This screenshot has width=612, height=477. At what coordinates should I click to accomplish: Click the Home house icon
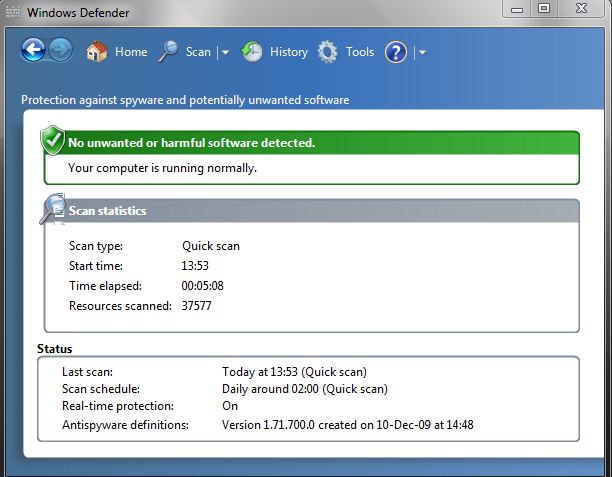(97, 52)
